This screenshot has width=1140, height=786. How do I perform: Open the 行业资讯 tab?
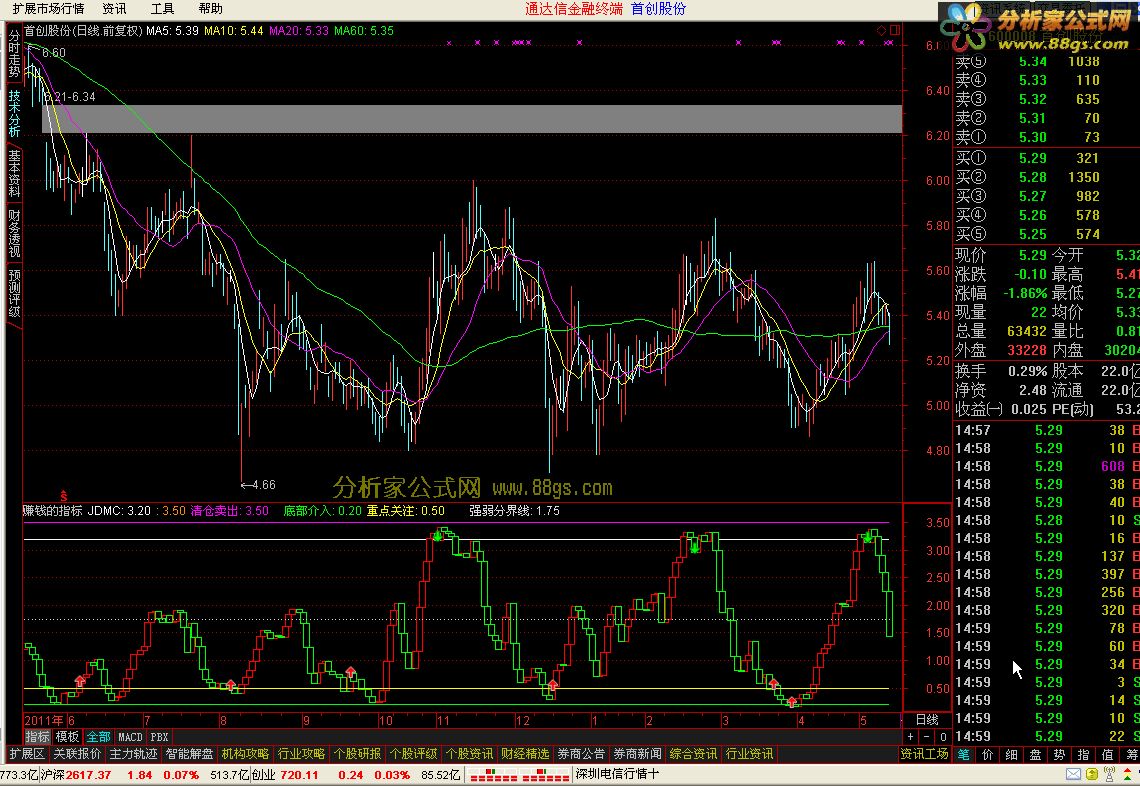click(749, 754)
